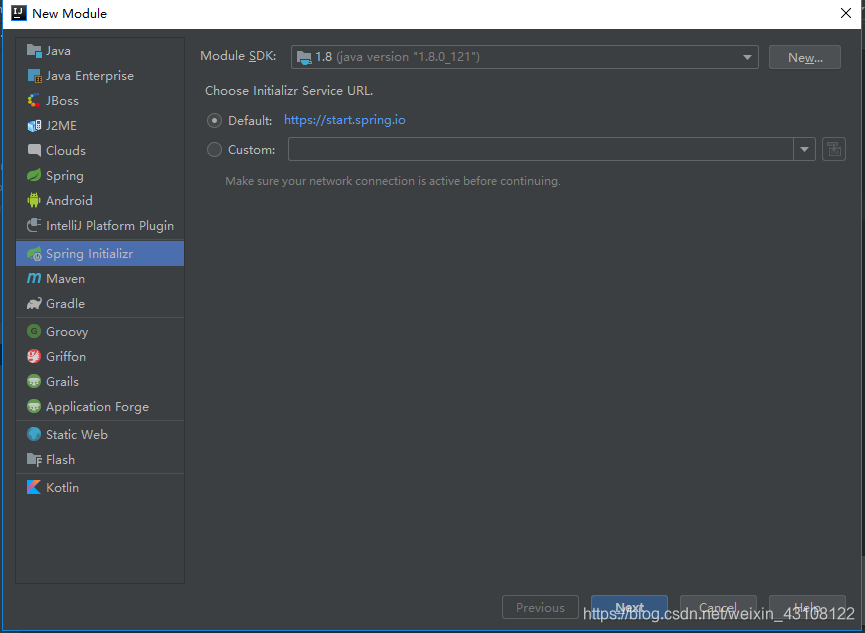Select the Kotlin label
Image resolution: width=865 pixels, height=633 pixels.
tap(62, 487)
